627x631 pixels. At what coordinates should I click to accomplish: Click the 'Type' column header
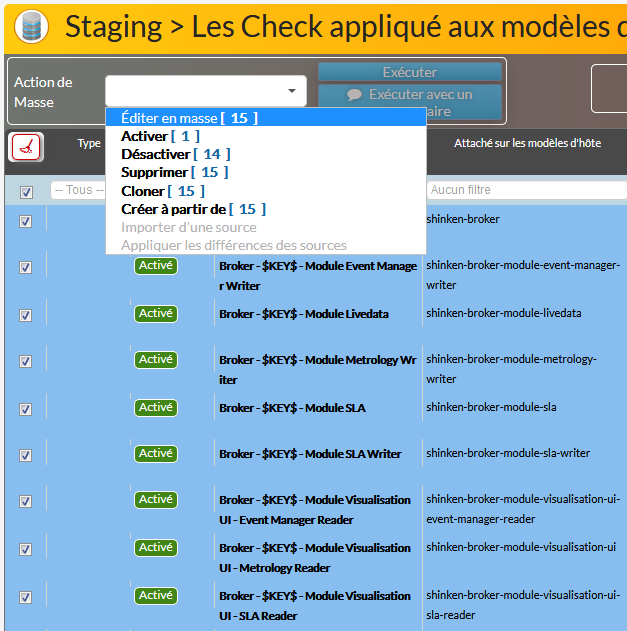pyautogui.click(x=89, y=143)
